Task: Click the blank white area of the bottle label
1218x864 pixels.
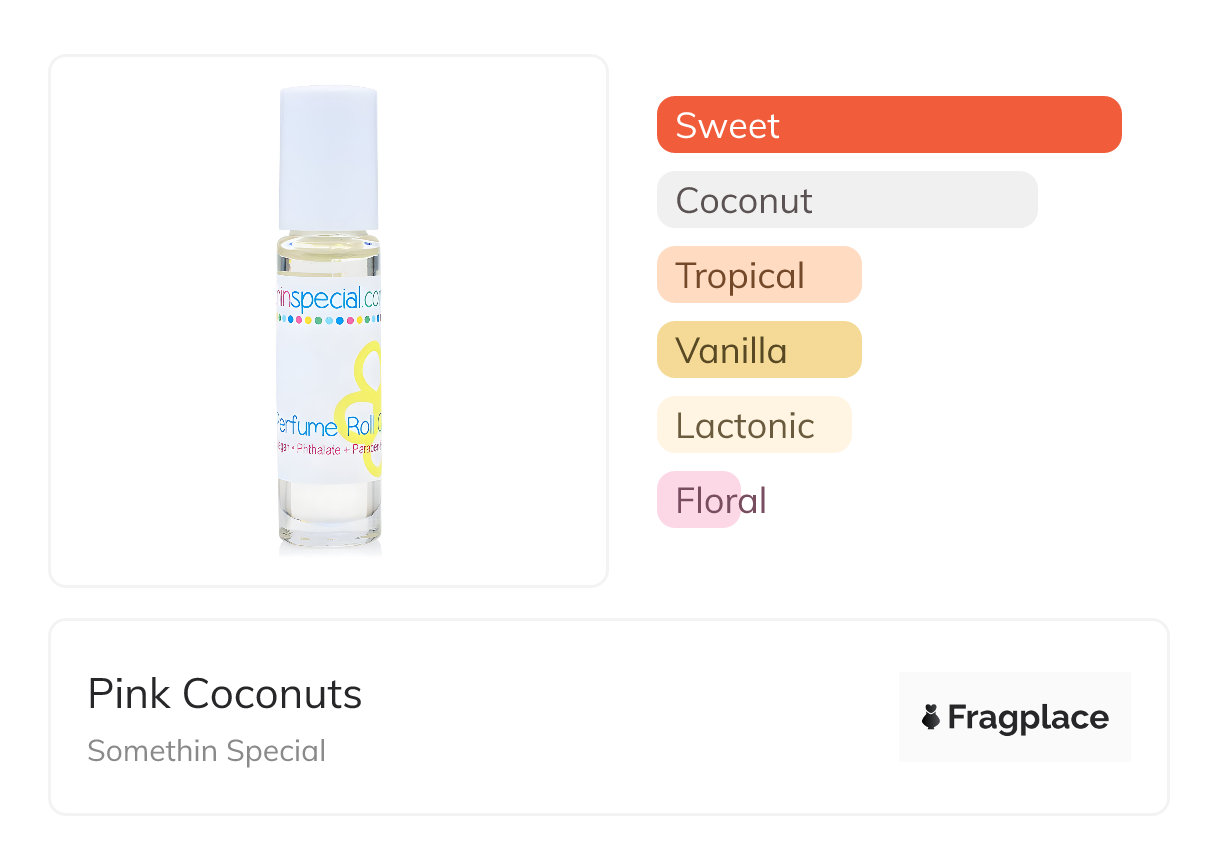Action: coord(308,375)
